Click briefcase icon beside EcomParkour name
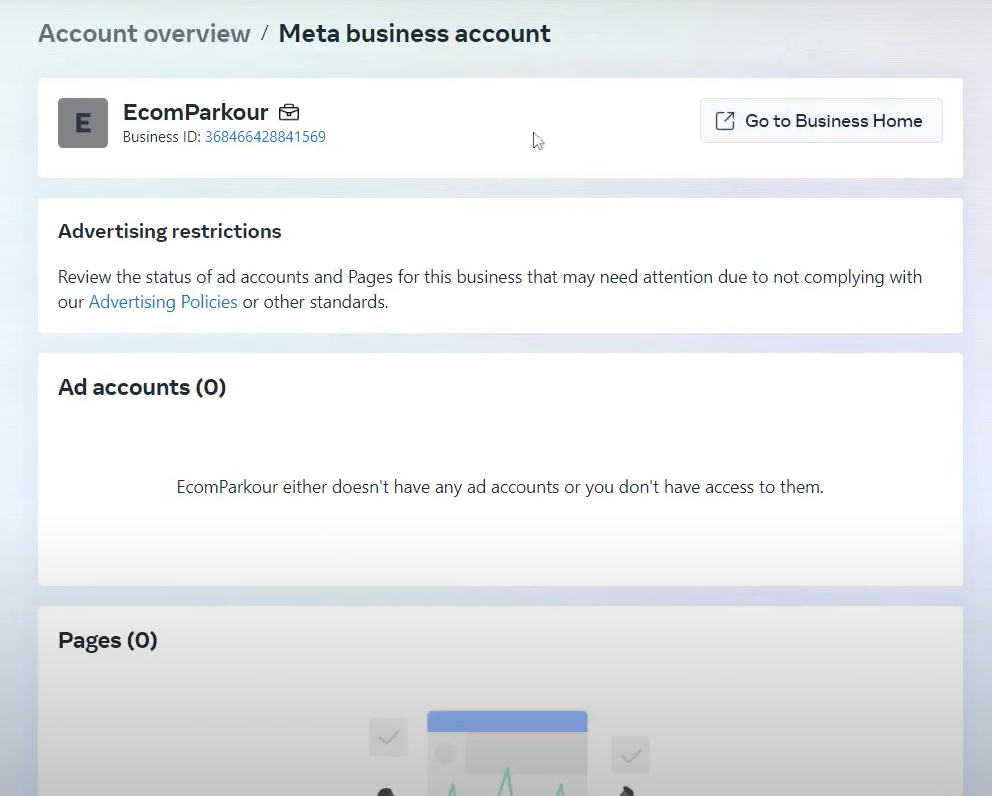The width and height of the screenshot is (992, 796). click(x=289, y=112)
